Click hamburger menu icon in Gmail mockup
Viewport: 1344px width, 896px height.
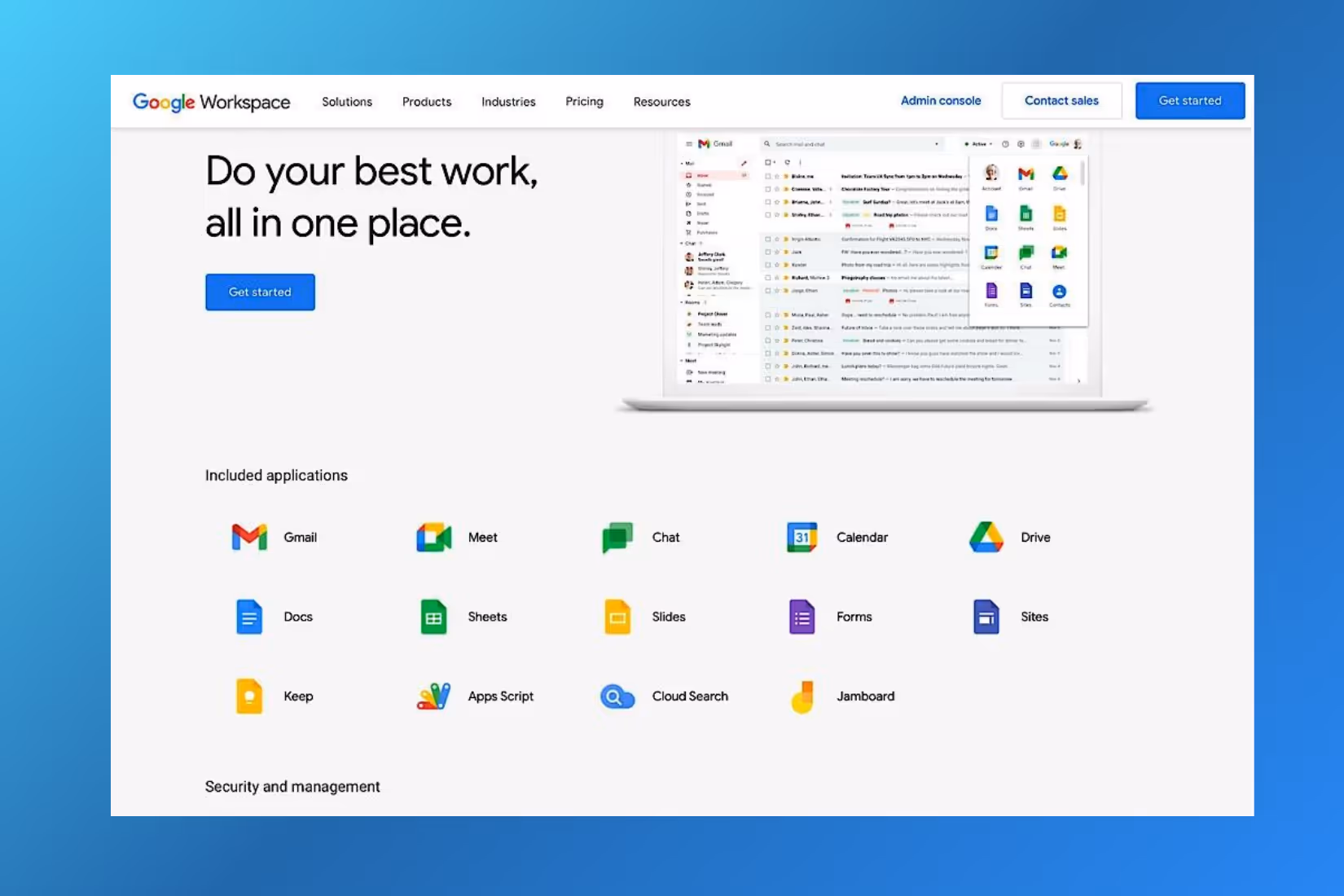tap(689, 143)
